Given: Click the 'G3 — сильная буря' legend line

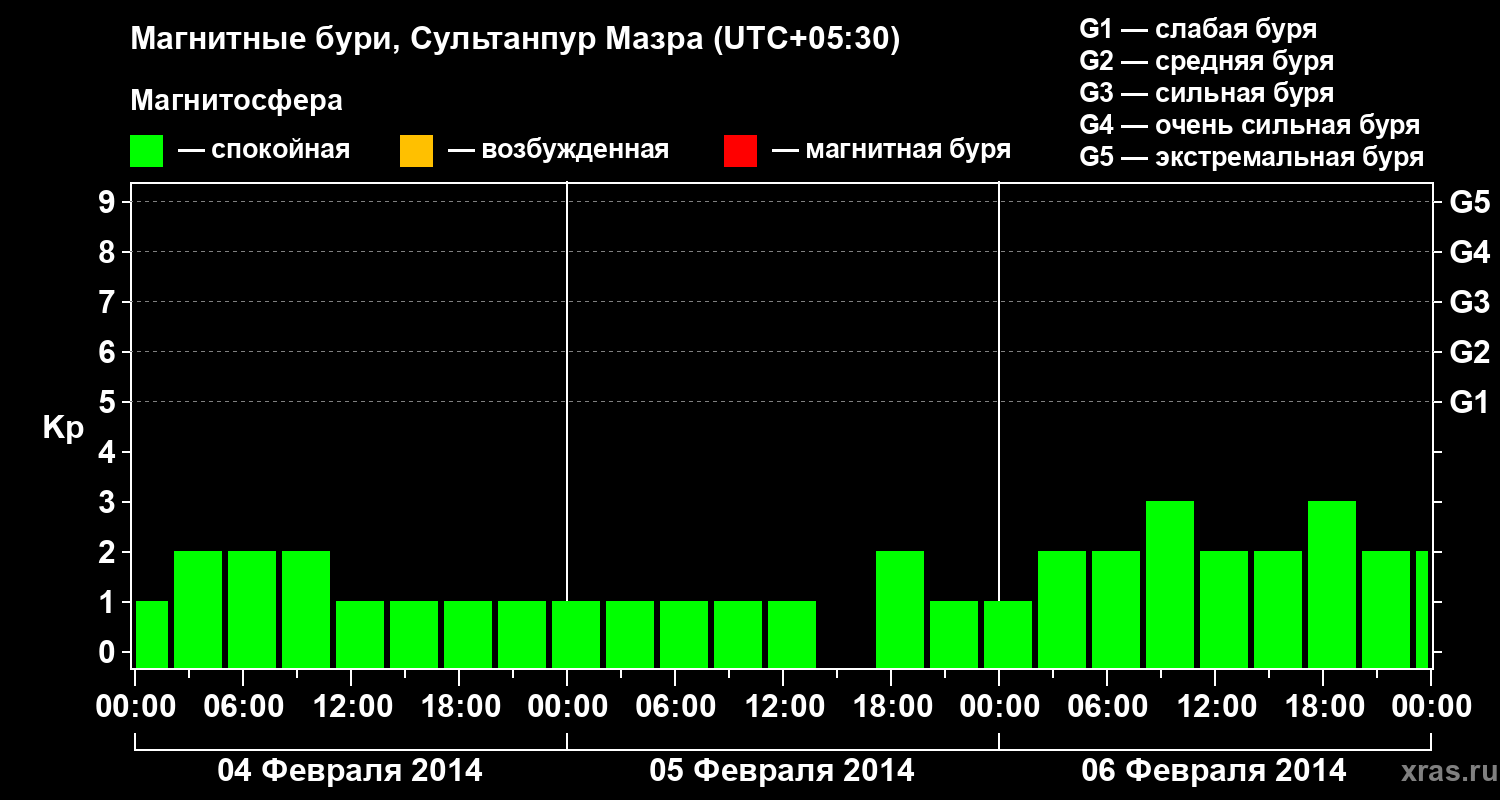Looking at the screenshot, I should (x=1207, y=93).
